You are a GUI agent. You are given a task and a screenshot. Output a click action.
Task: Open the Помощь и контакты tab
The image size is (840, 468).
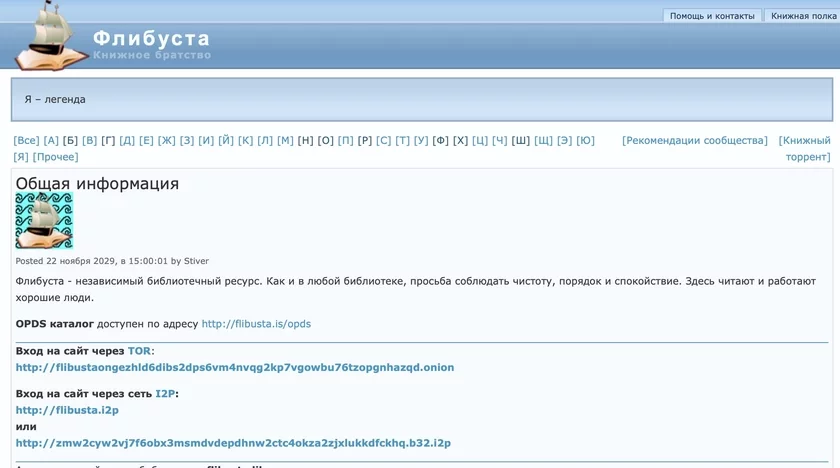click(x=712, y=16)
